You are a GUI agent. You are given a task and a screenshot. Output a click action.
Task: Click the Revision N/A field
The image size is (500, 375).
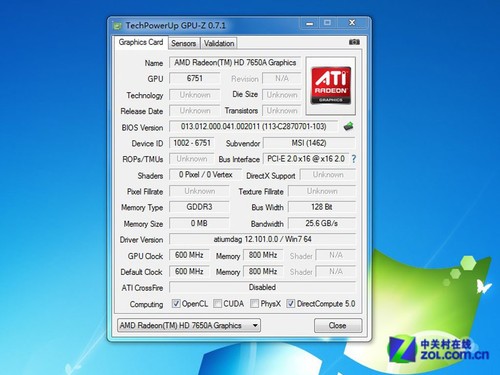282,79
